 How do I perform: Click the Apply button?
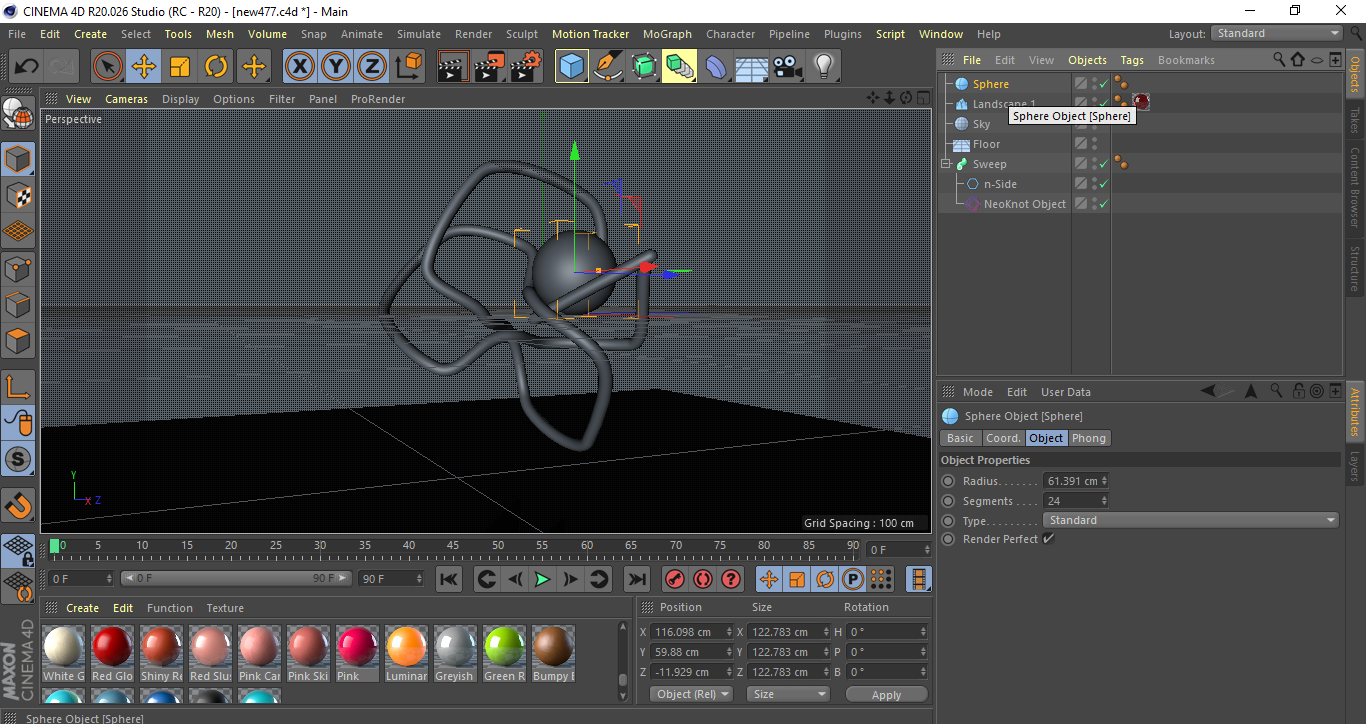pos(886,694)
